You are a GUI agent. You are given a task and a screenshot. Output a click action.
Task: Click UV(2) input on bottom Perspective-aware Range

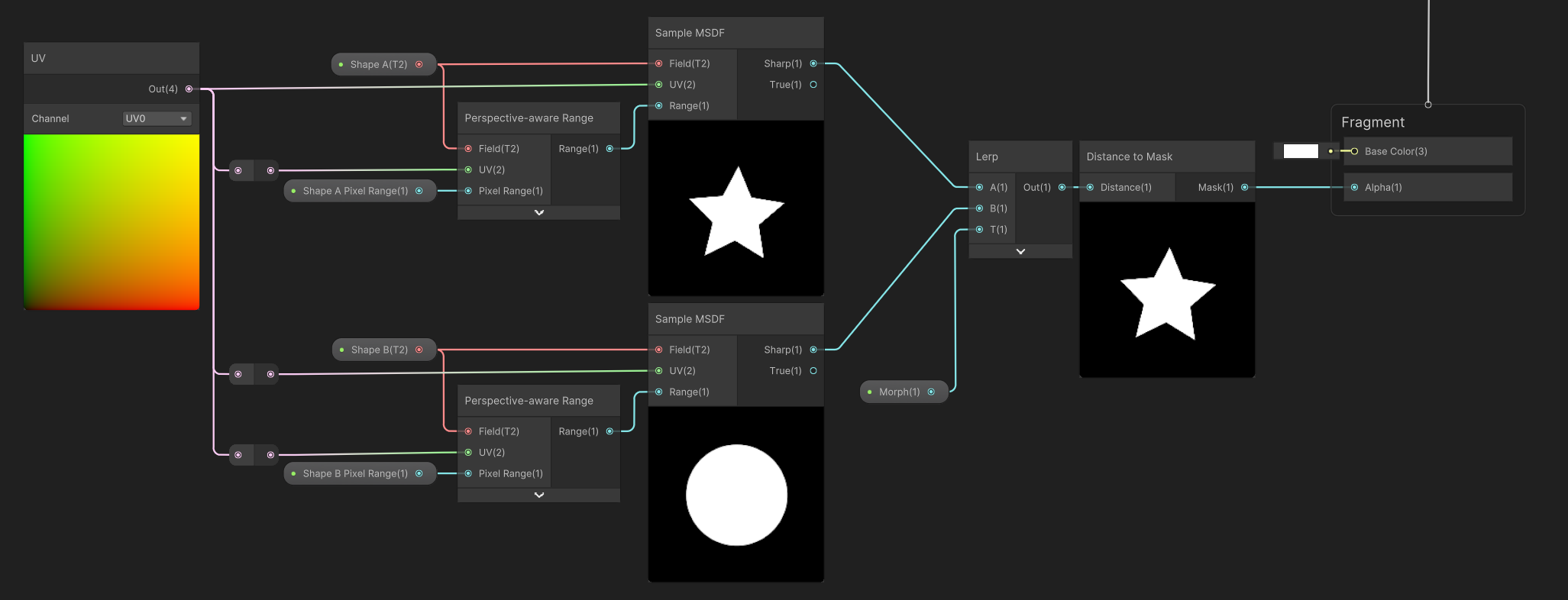(468, 453)
